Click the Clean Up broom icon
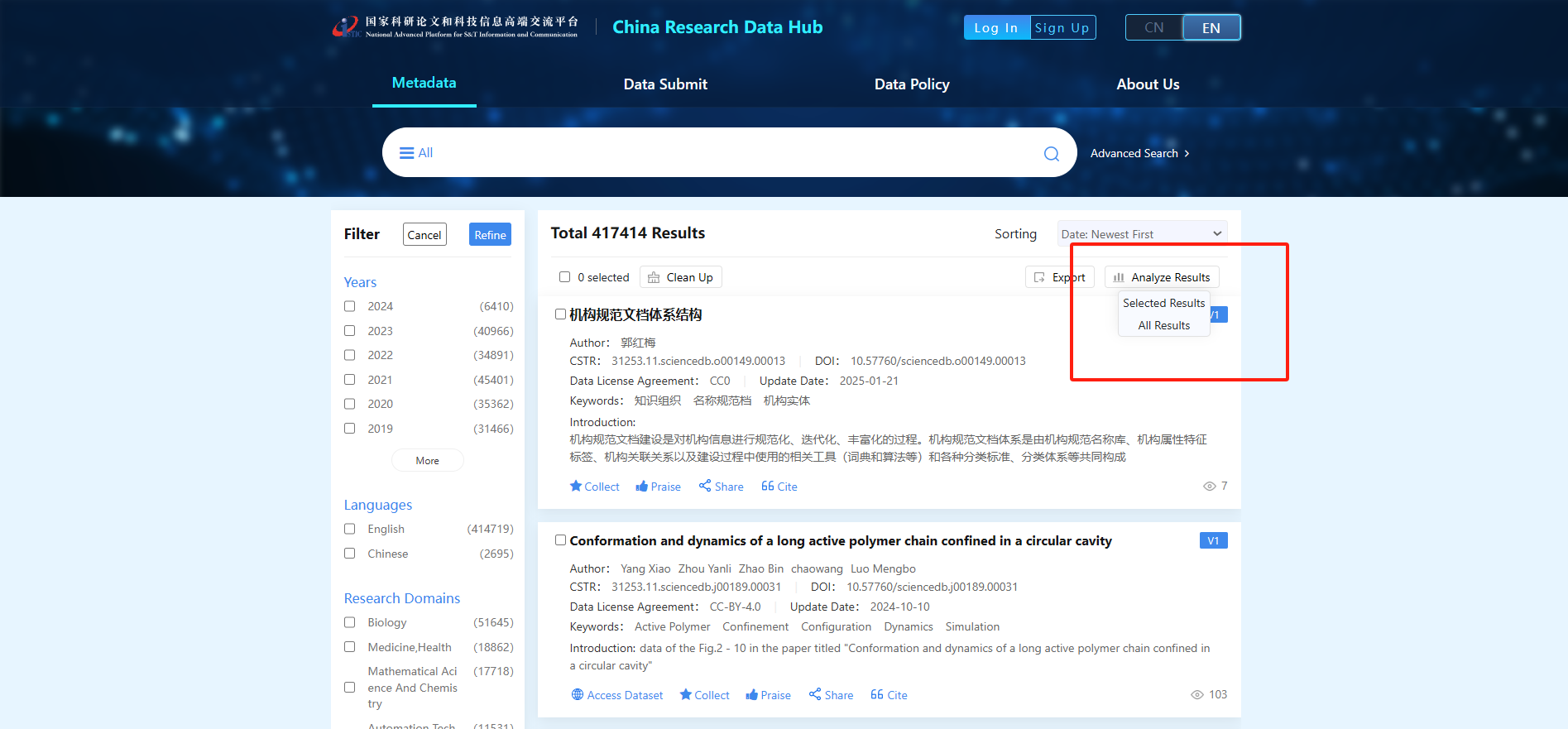Screen dimensions: 1568x729 654,278
